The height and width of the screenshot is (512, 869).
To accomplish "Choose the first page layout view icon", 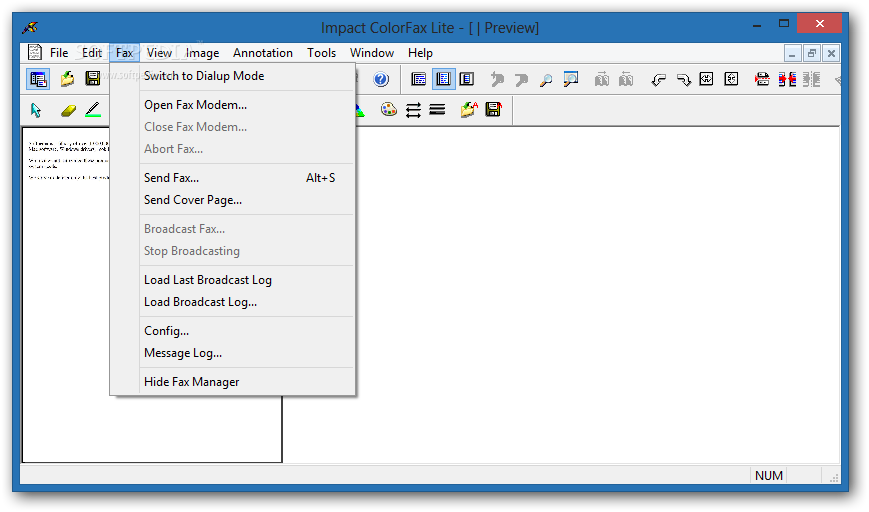I will tap(418, 79).
